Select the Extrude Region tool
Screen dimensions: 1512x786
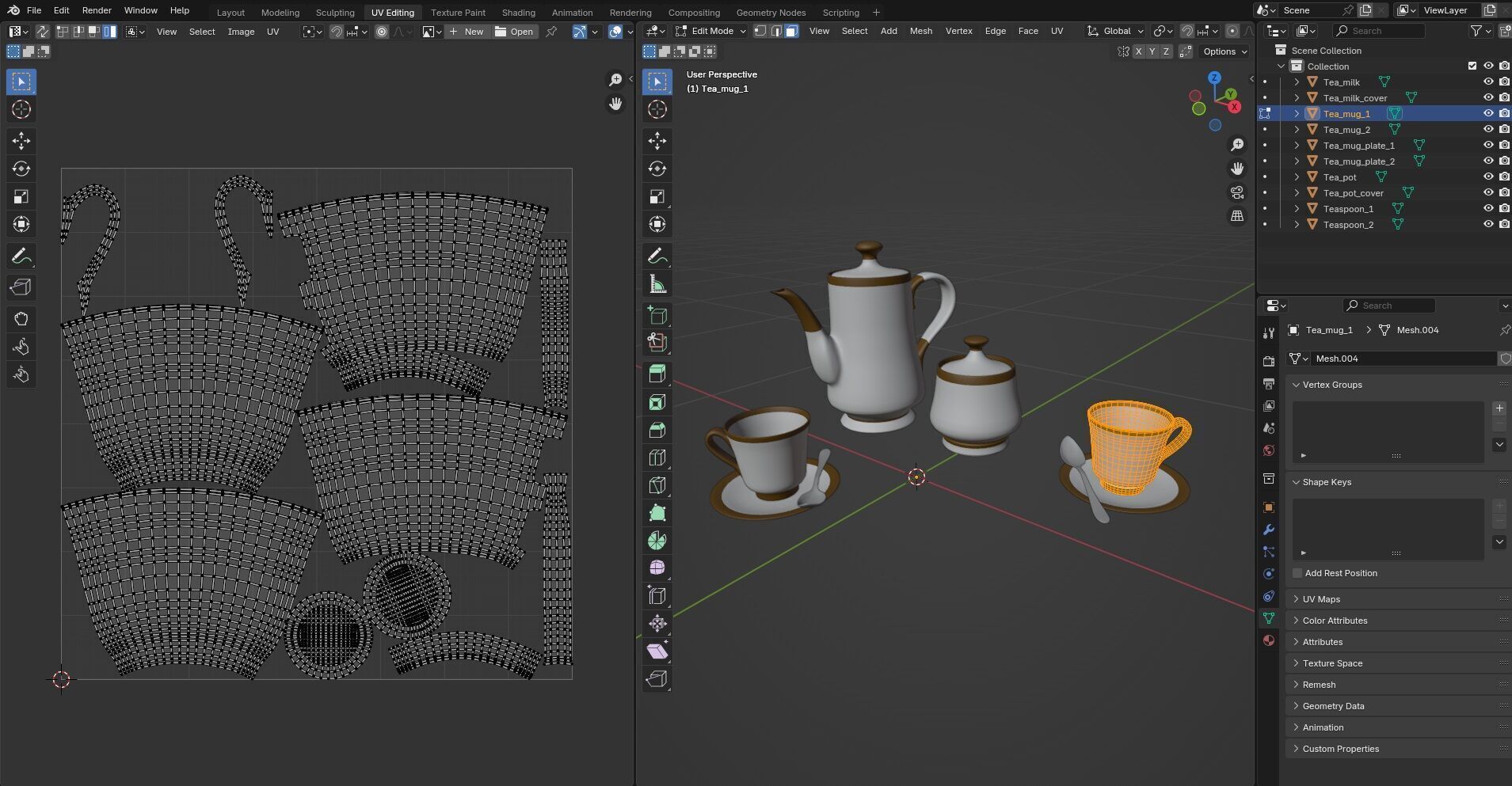pos(657,373)
